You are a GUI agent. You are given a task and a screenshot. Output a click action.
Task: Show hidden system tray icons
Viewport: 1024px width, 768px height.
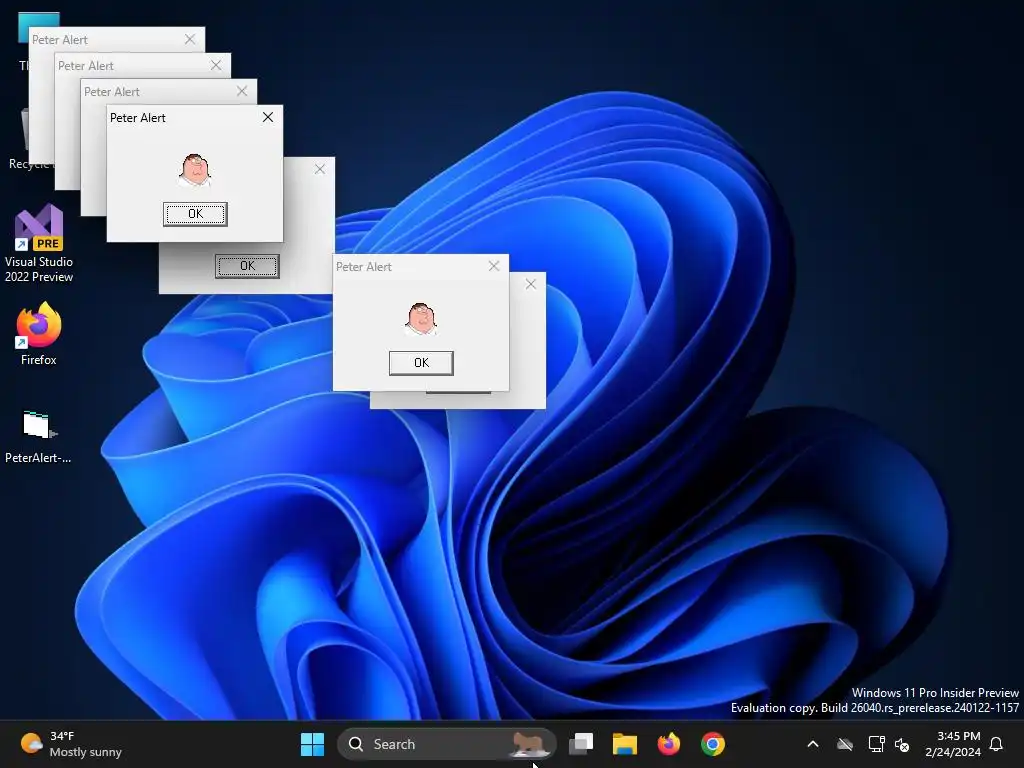click(x=813, y=744)
